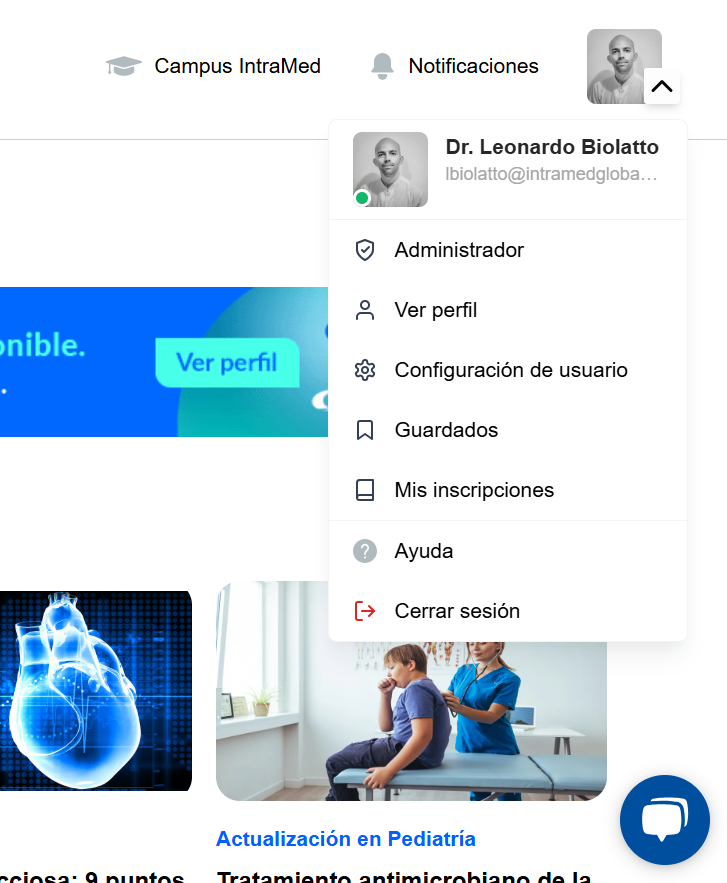The image size is (727, 883).
Task: Click the Administrador shield icon
Action: [365, 250]
